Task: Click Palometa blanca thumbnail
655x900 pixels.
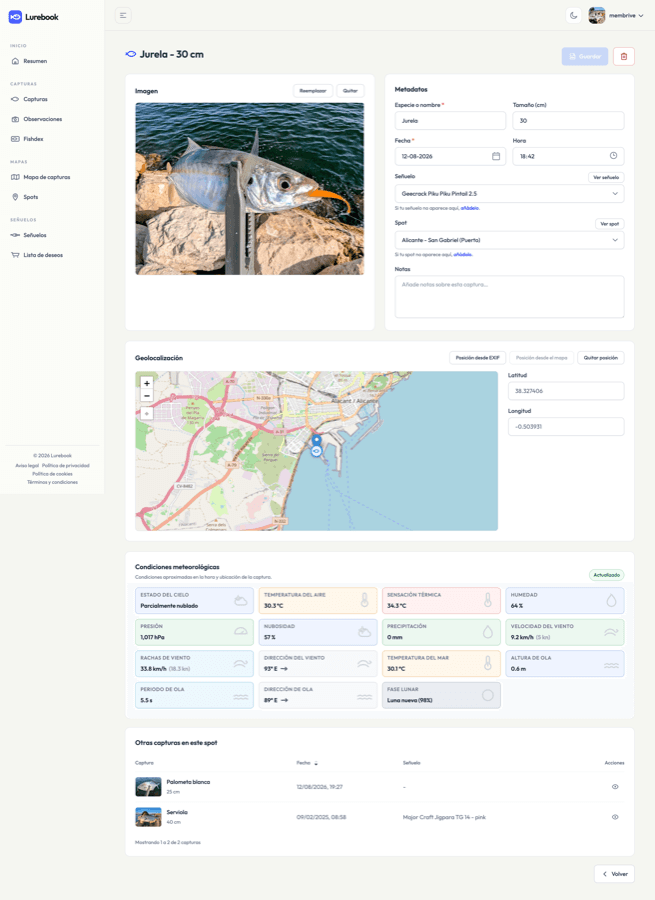Action: point(148,787)
